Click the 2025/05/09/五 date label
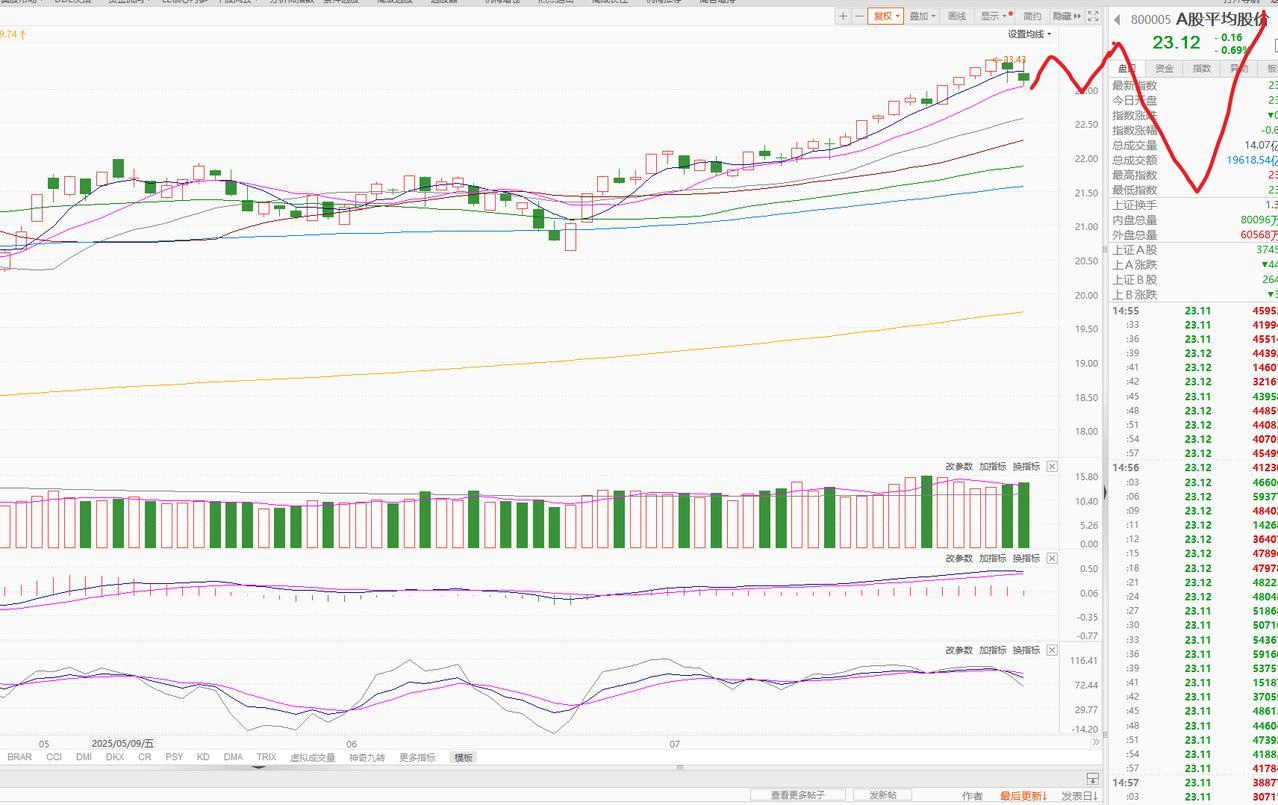The image size is (1278, 805). coord(122,744)
